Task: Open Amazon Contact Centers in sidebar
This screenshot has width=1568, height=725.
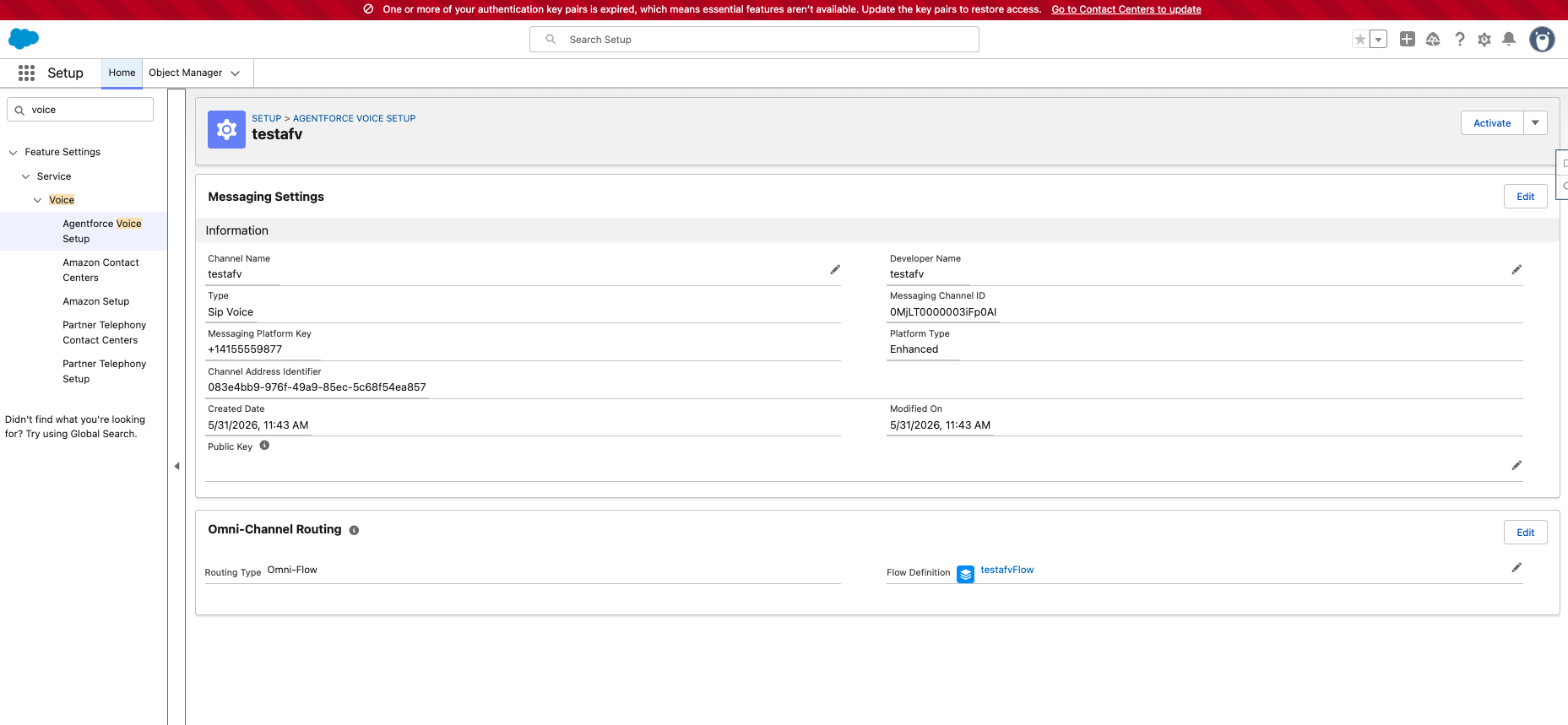Action: [100, 270]
